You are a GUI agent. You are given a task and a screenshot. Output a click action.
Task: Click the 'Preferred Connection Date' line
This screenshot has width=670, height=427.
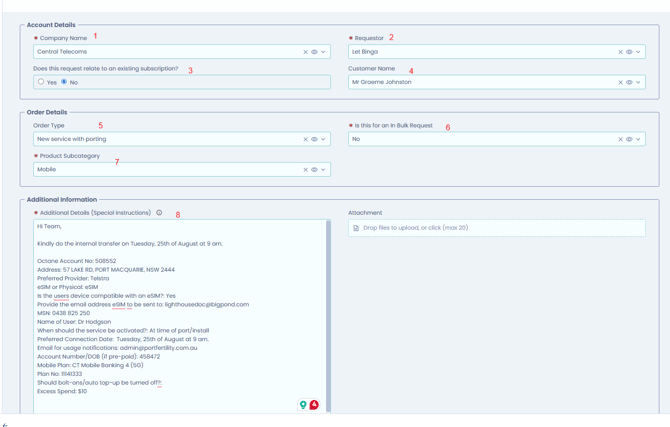coord(123,339)
